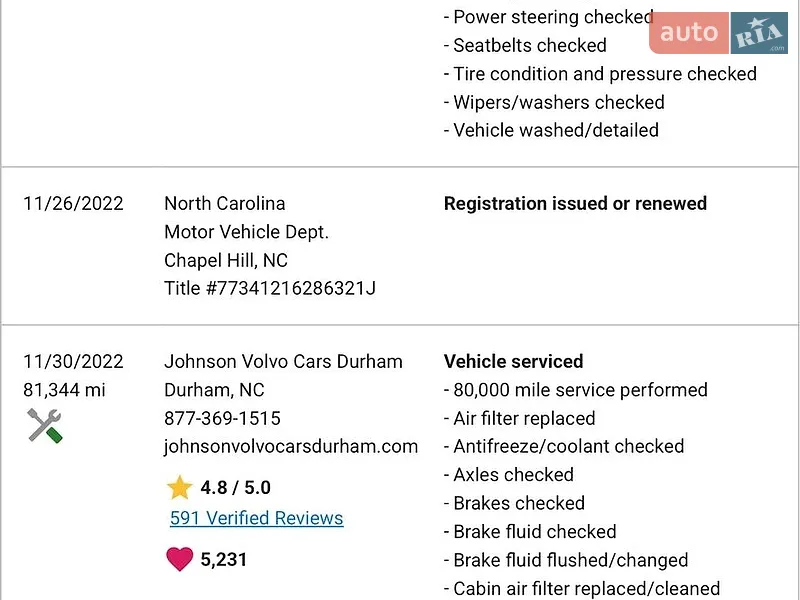Click the RIA.com logo badge

(759, 33)
